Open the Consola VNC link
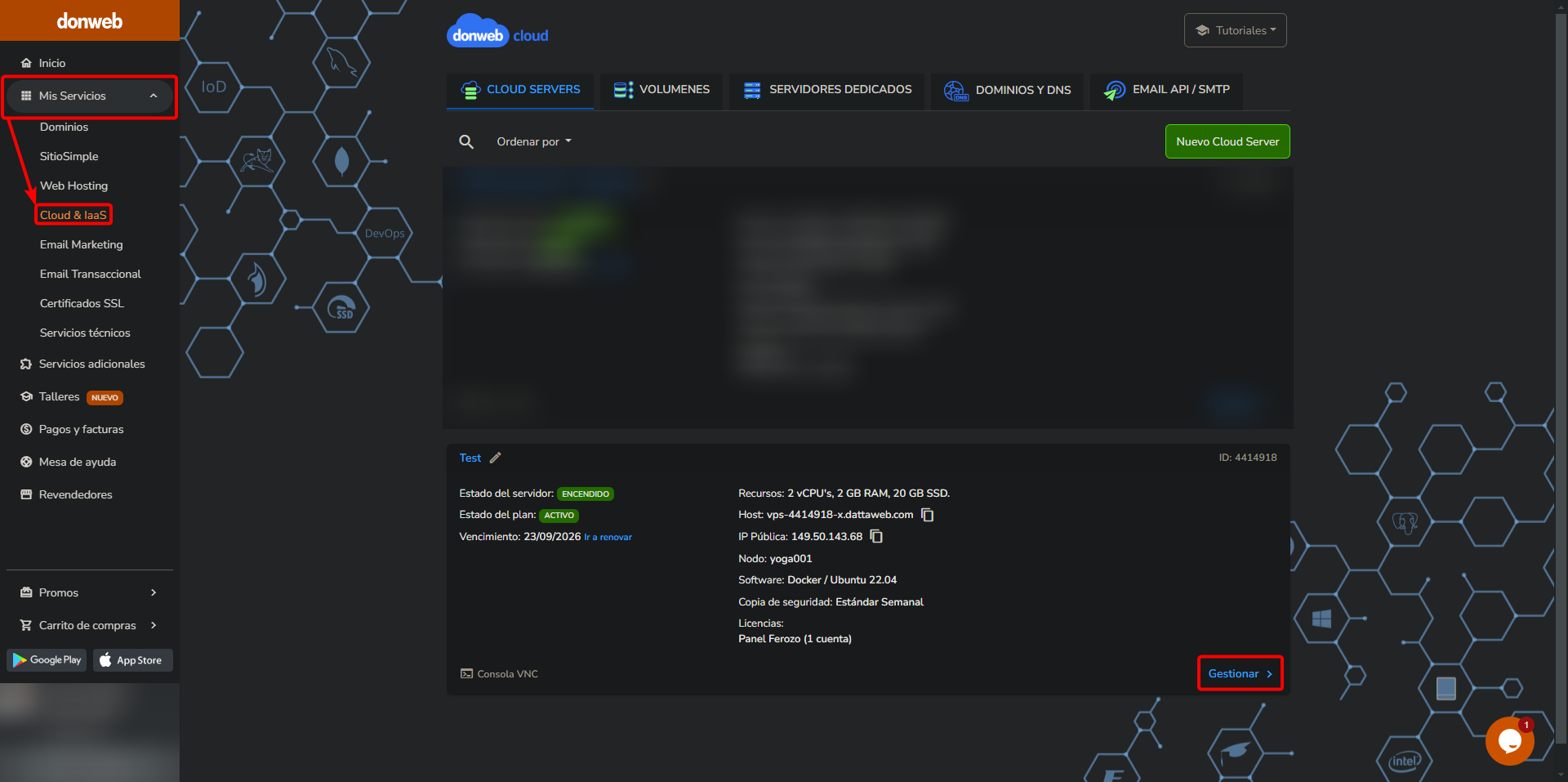This screenshot has height=782, width=1568. (499, 674)
